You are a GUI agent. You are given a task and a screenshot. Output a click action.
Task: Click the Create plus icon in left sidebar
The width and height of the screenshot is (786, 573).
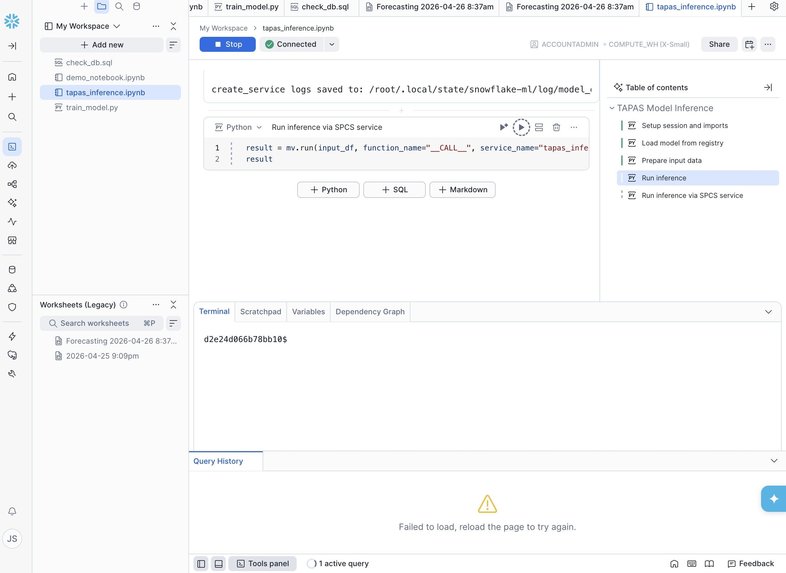pyautogui.click(x=12, y=97)
